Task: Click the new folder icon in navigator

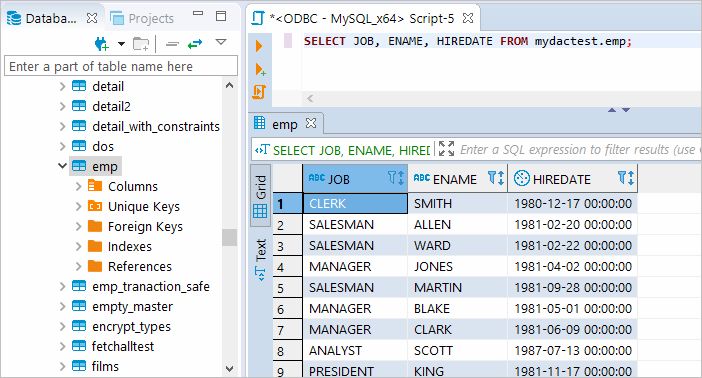Action: [x=141, y=44]
